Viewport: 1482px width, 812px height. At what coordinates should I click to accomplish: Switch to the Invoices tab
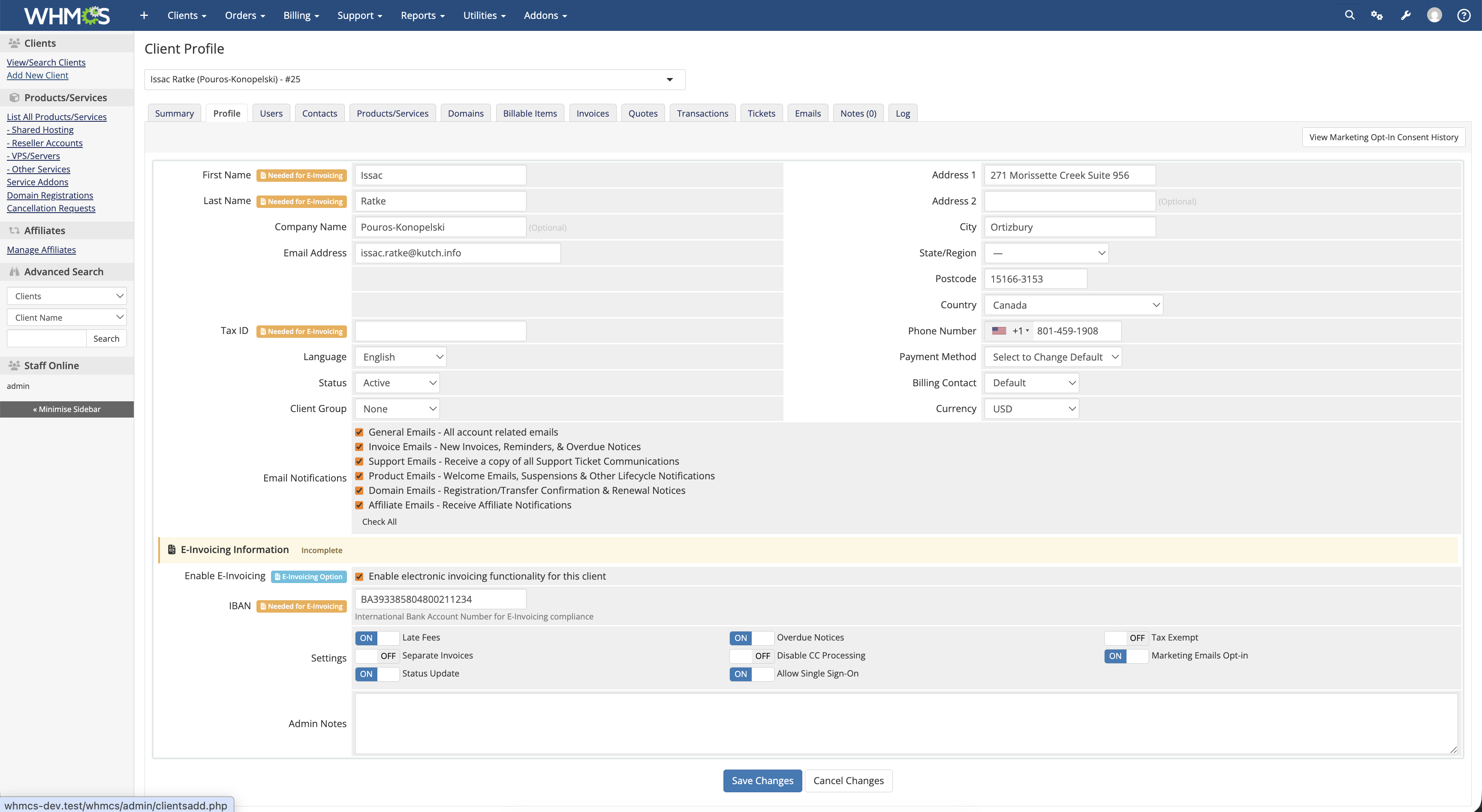[592, 113]
